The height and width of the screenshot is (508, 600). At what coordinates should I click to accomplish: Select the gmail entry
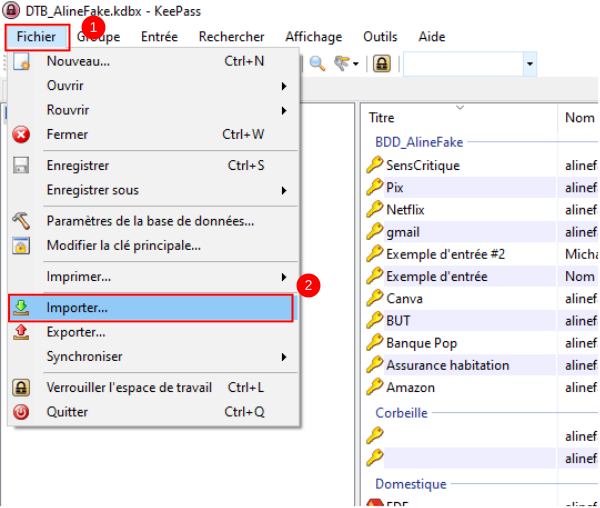pyautogui.click(x=403, y=232)
